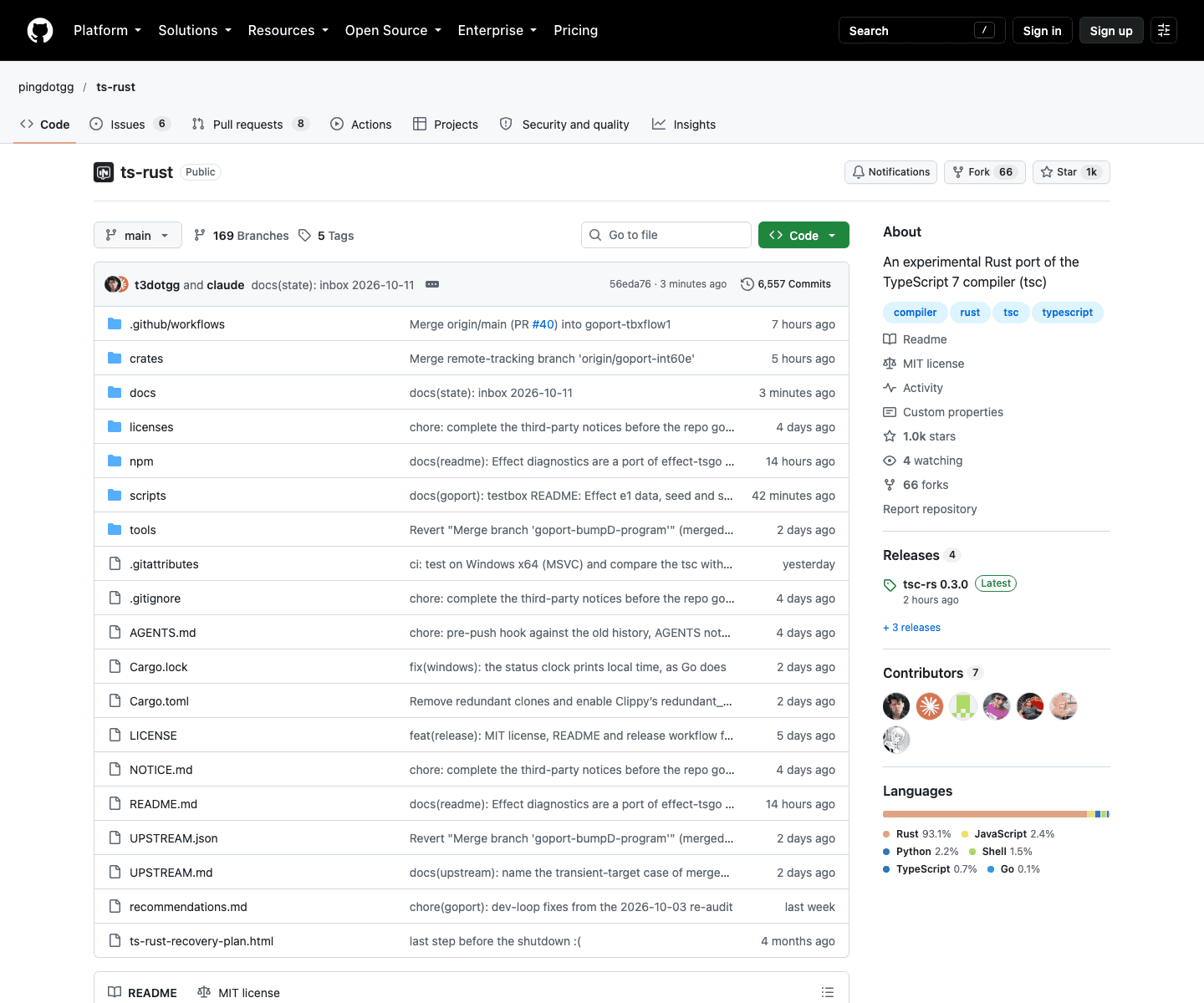Open the Security and quality tab
The height and width of the screenshot is (1003, 1204).
(564, 125)
